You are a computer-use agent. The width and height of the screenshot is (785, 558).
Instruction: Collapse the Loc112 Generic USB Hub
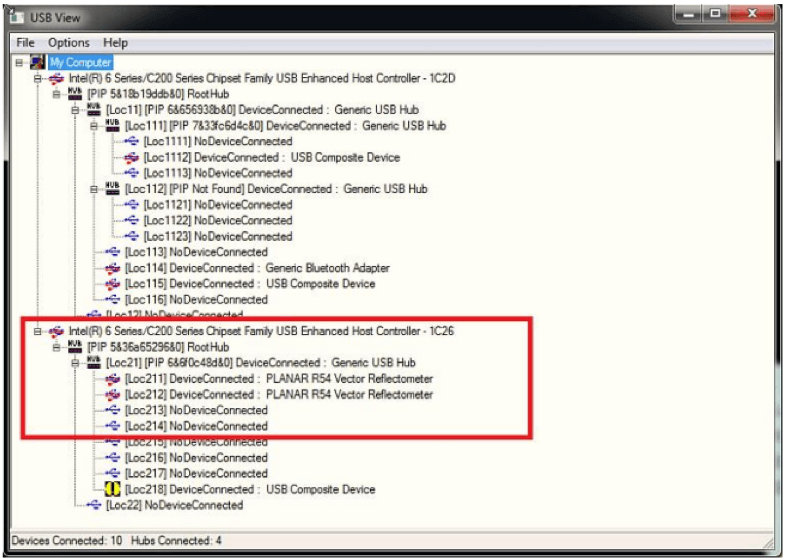[x=94, y=189]
